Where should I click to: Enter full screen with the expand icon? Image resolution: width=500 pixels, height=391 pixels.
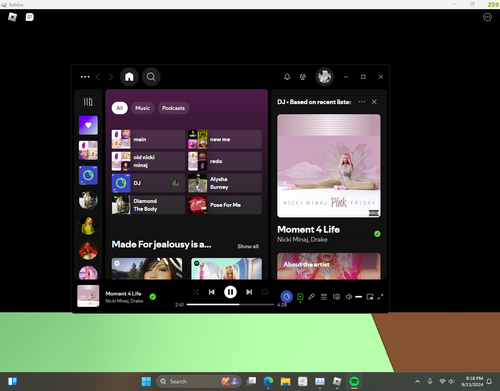380,297
